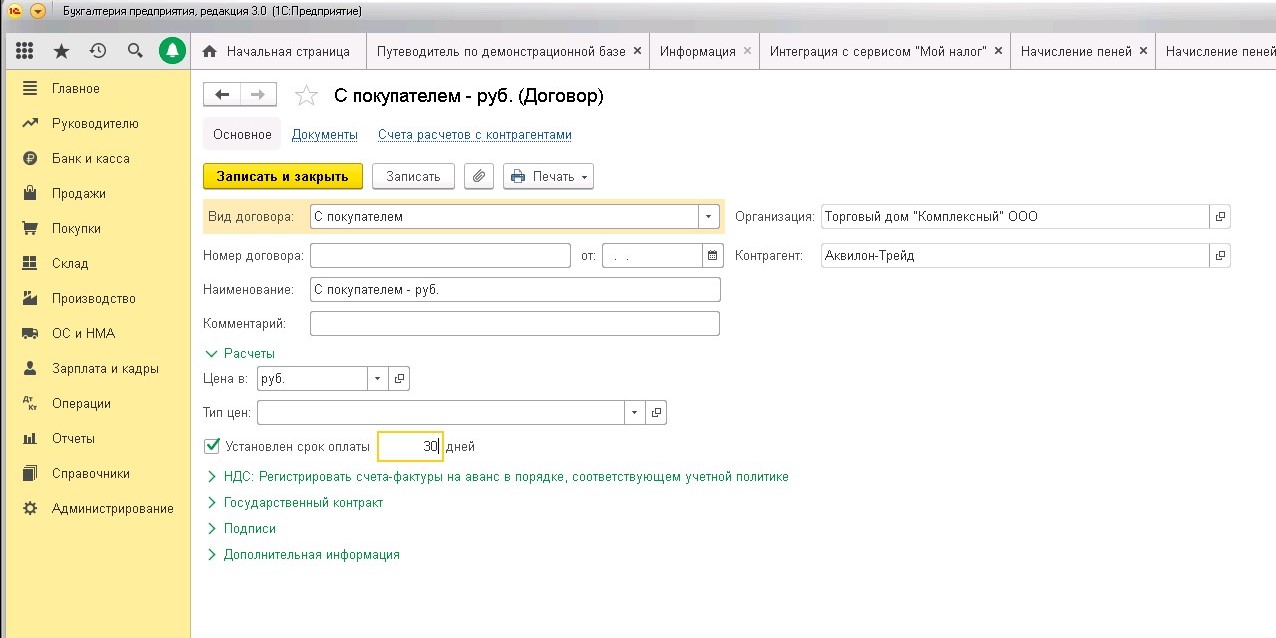This screenshot has height=638, width=1276.
Task: Click the paperclip attached files icon
Action: coord(480,176)
